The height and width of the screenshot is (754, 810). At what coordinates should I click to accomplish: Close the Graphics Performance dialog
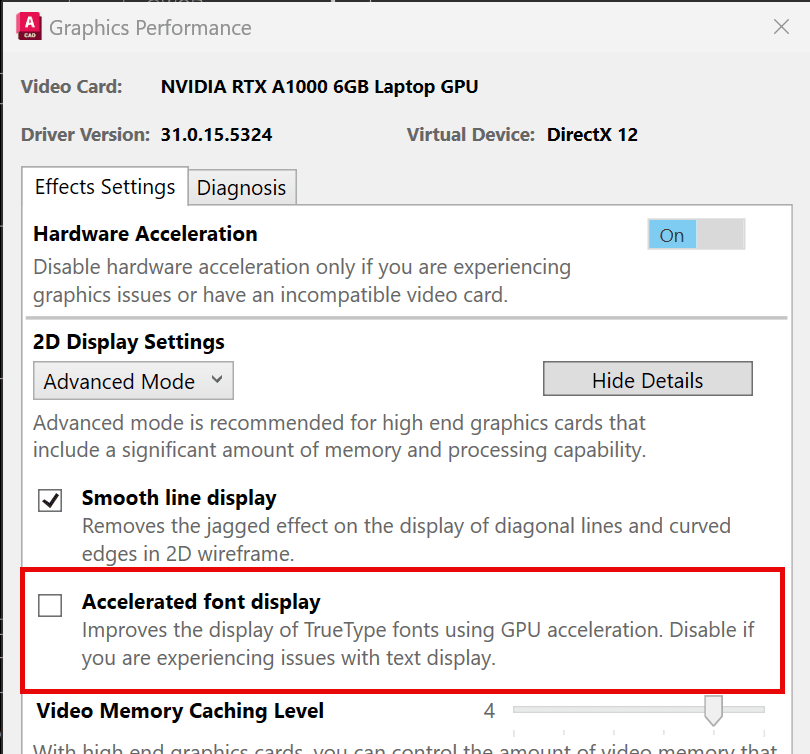[x=781, y=26]
